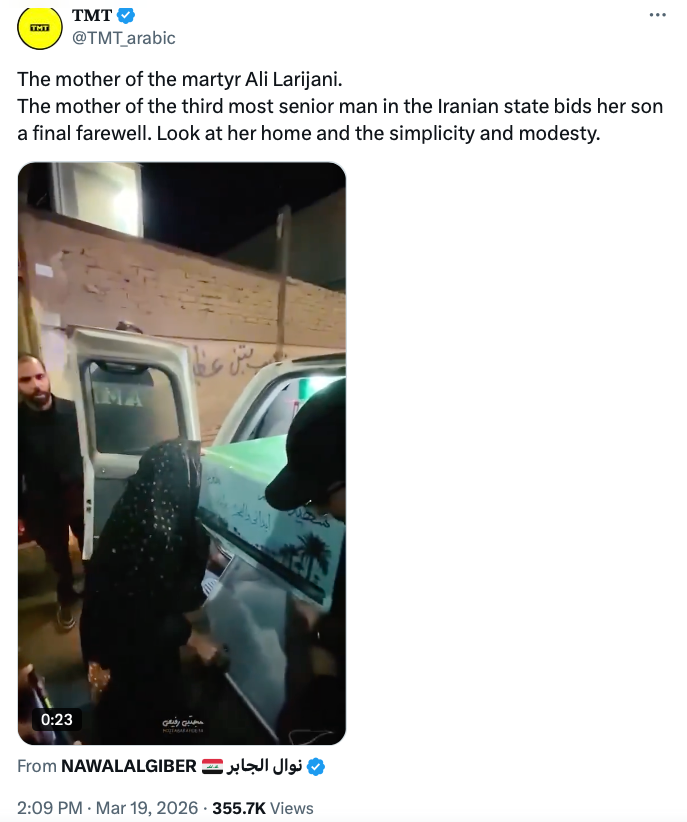Open the NAWALALGIBER source account
Image resolution: width=687 pixels, height=822 pixels.
[x=128, y=766]
